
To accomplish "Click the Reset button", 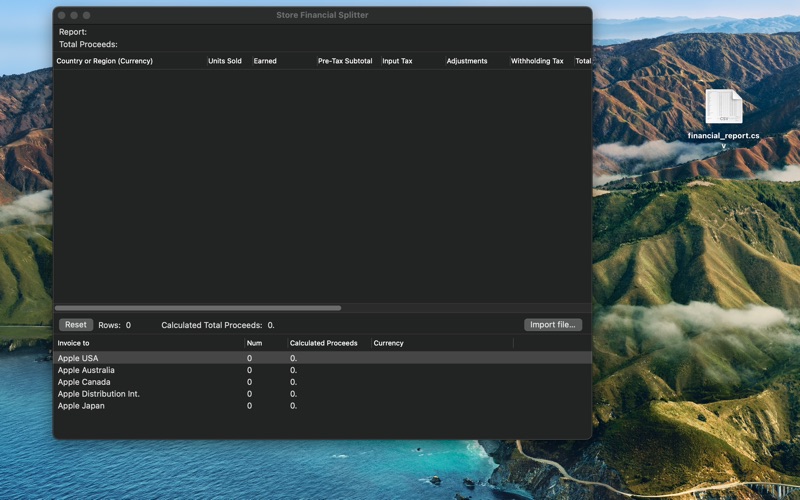I will tap(76, 325).
